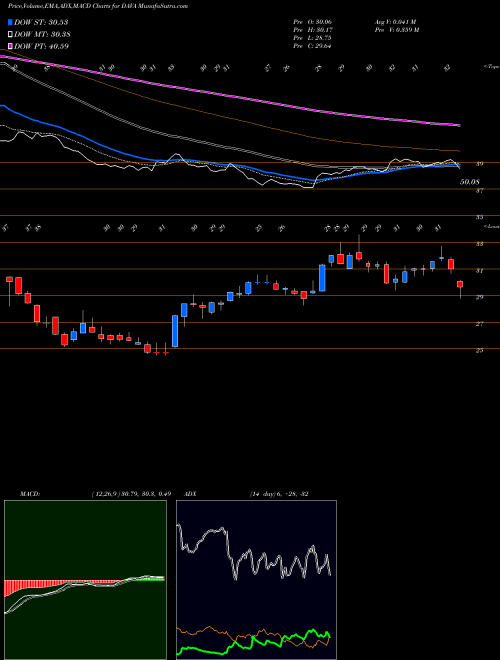
Task: Click the ADX heading label
Action: point(191,493)
